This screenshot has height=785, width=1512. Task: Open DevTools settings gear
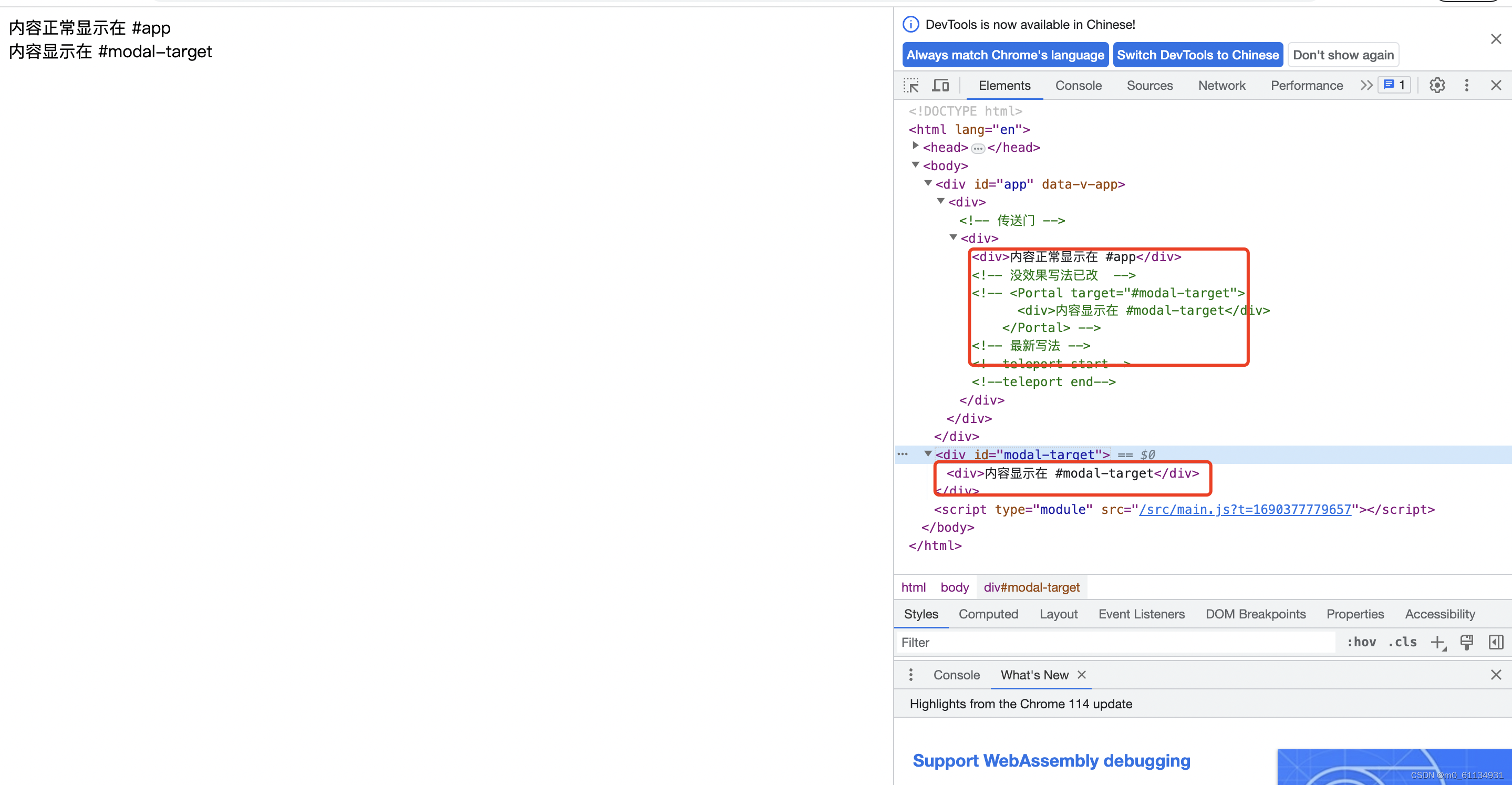coord(1437,86)
